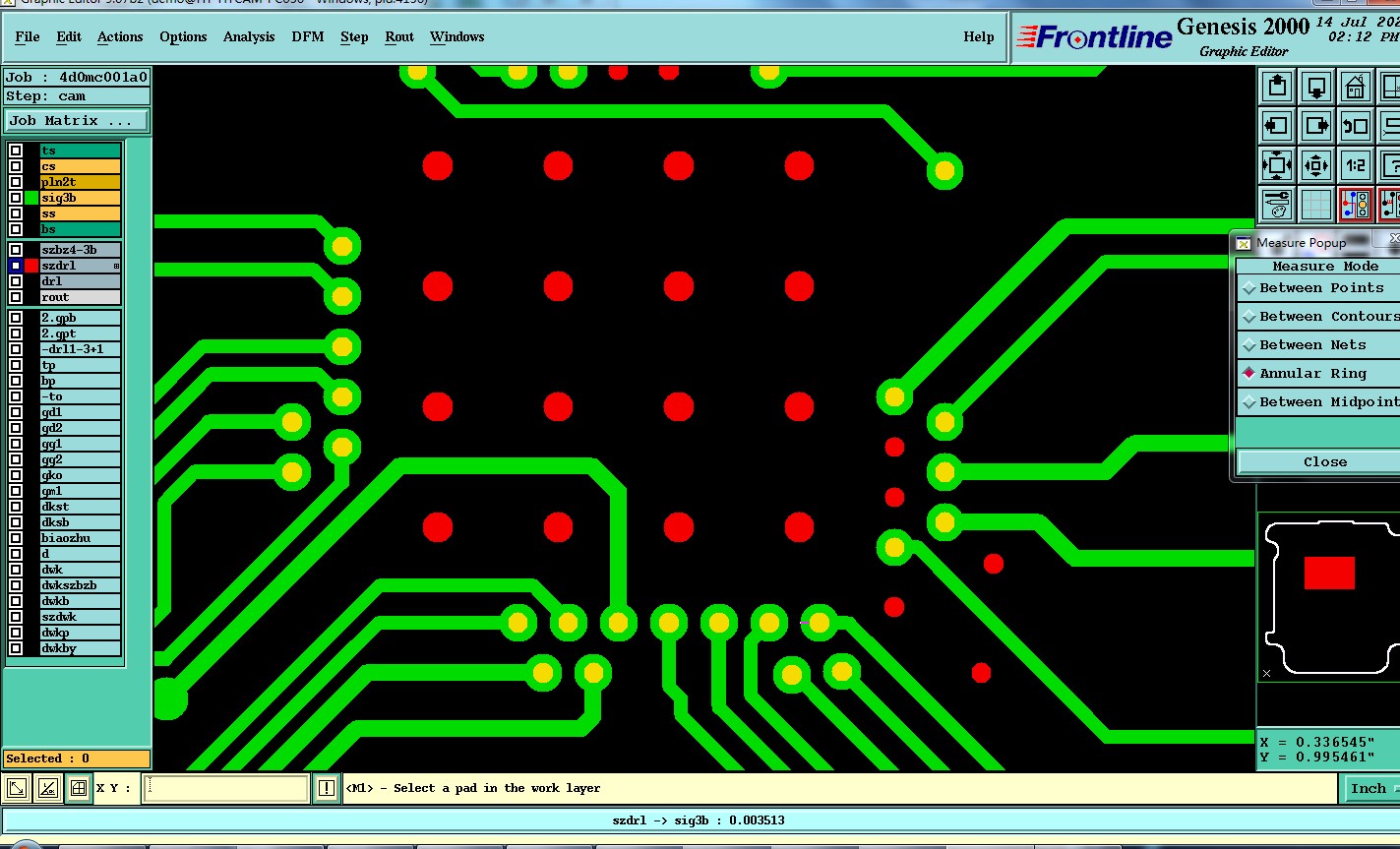Open the DFM menu
This screenshot has height=849, width=1400.
coord(308,36)
